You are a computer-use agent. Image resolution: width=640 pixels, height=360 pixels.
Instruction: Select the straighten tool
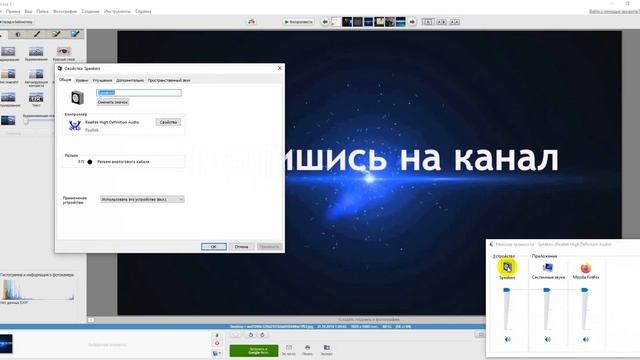(x=36, y=51)
